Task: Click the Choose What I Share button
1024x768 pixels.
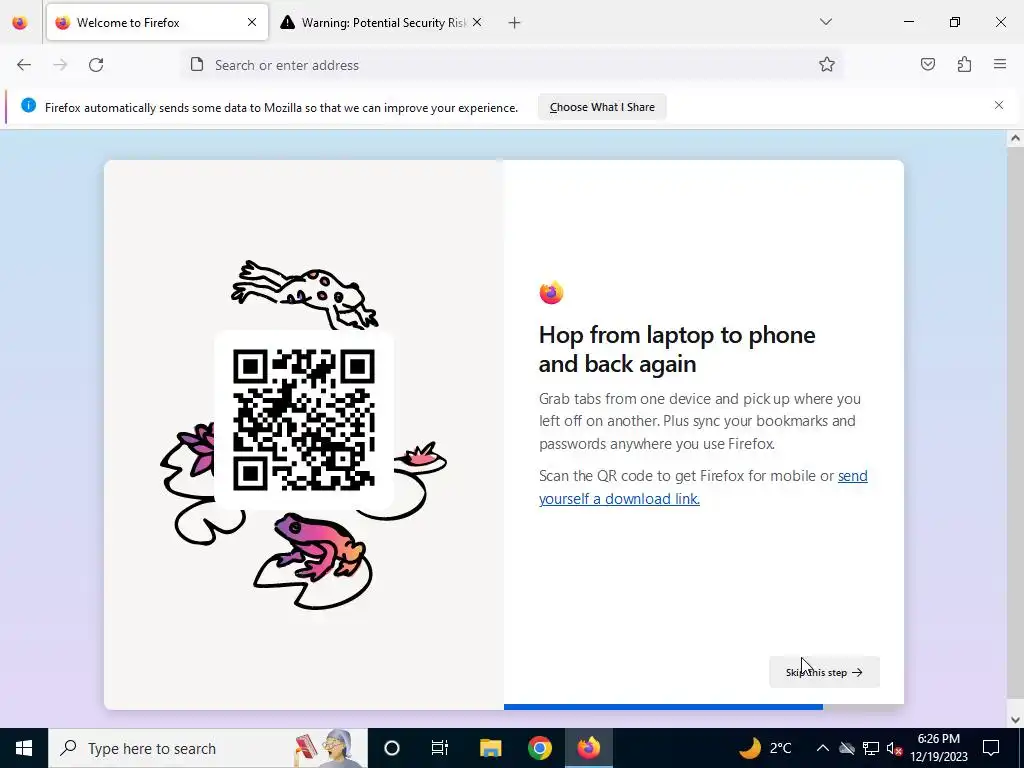Action: 602,107
